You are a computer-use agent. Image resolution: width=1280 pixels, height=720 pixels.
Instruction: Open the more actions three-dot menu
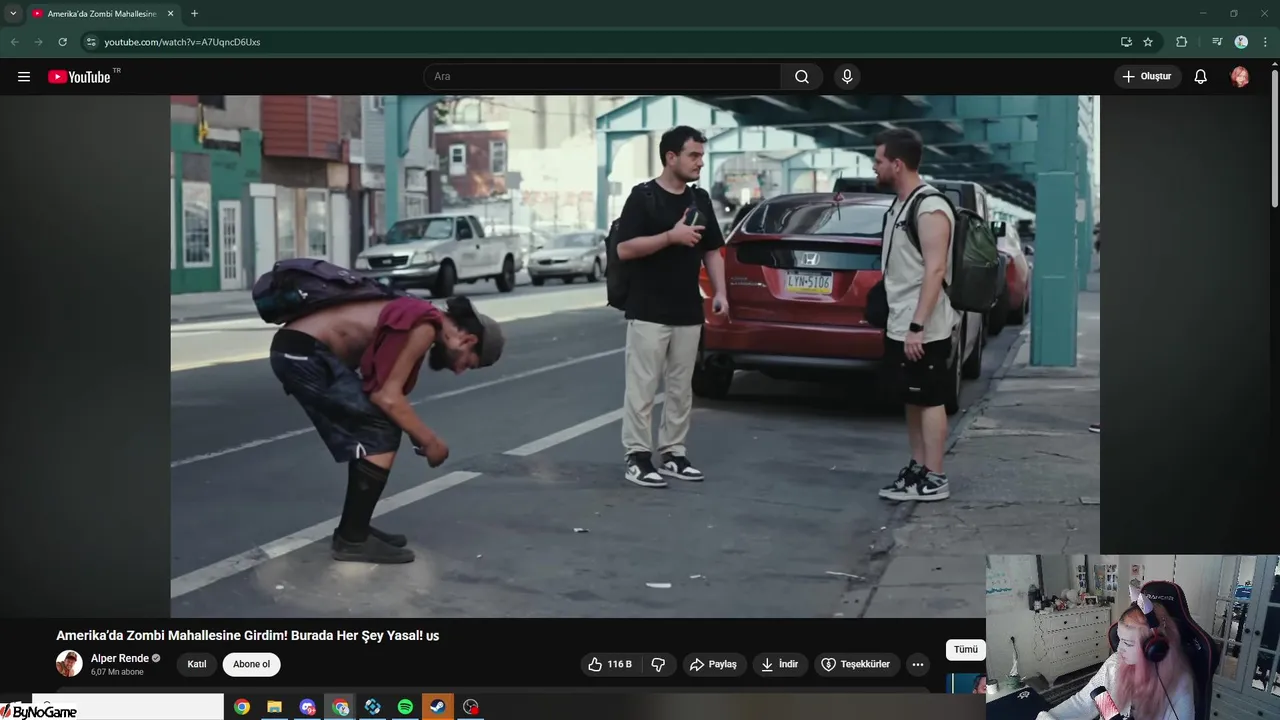pos(918,664)
